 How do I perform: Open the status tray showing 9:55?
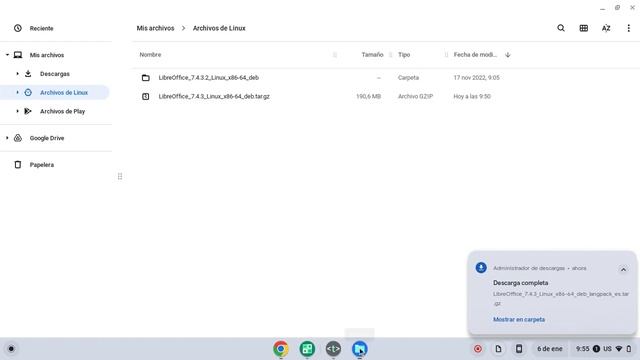[x=603, y=349]
